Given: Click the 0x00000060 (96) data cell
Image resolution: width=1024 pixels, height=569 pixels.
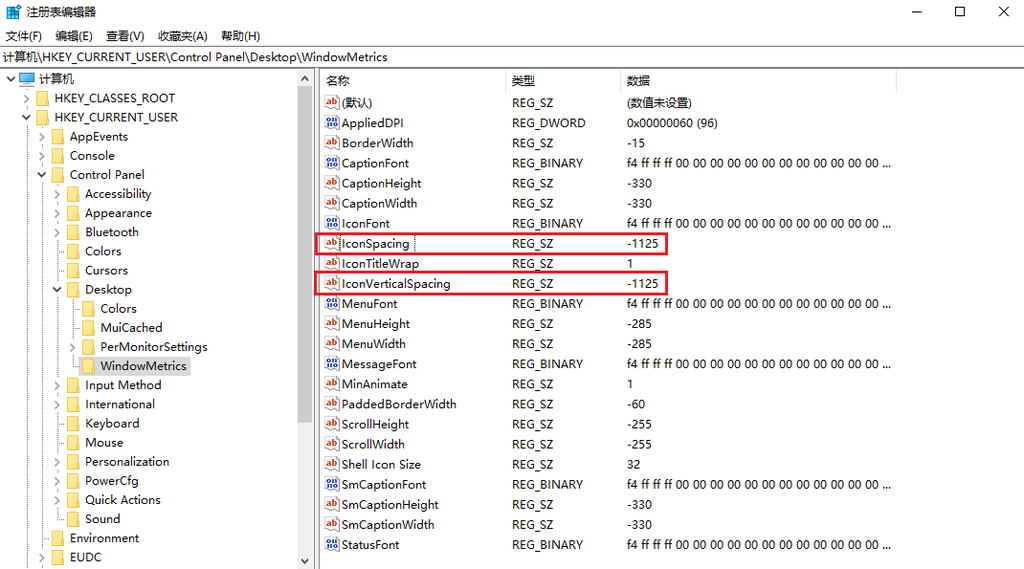Looking at the screenshot, I should 672,123.
